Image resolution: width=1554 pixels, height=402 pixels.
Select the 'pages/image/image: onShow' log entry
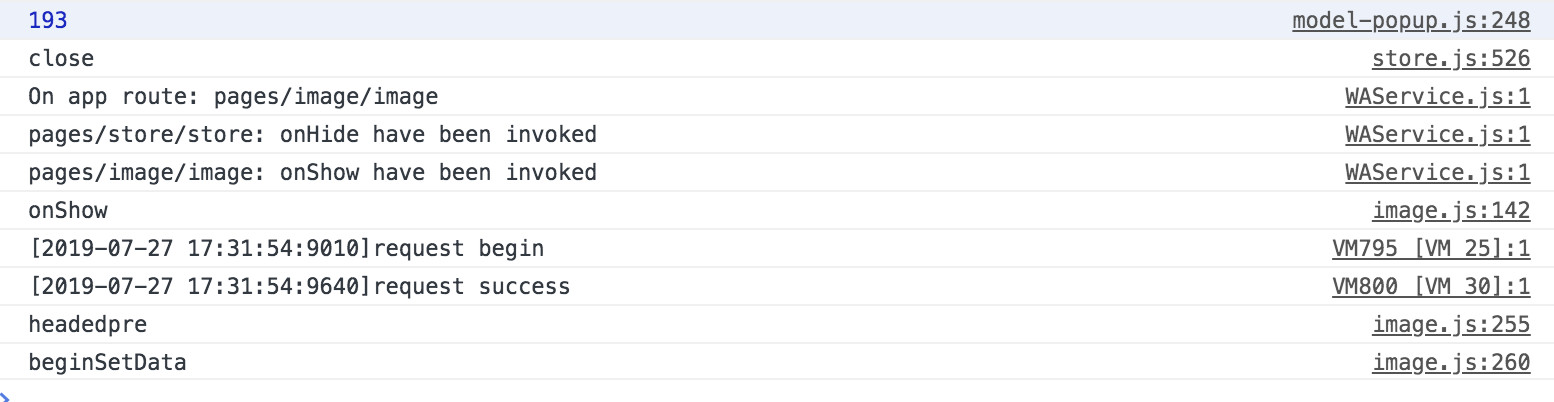point(313,173)
